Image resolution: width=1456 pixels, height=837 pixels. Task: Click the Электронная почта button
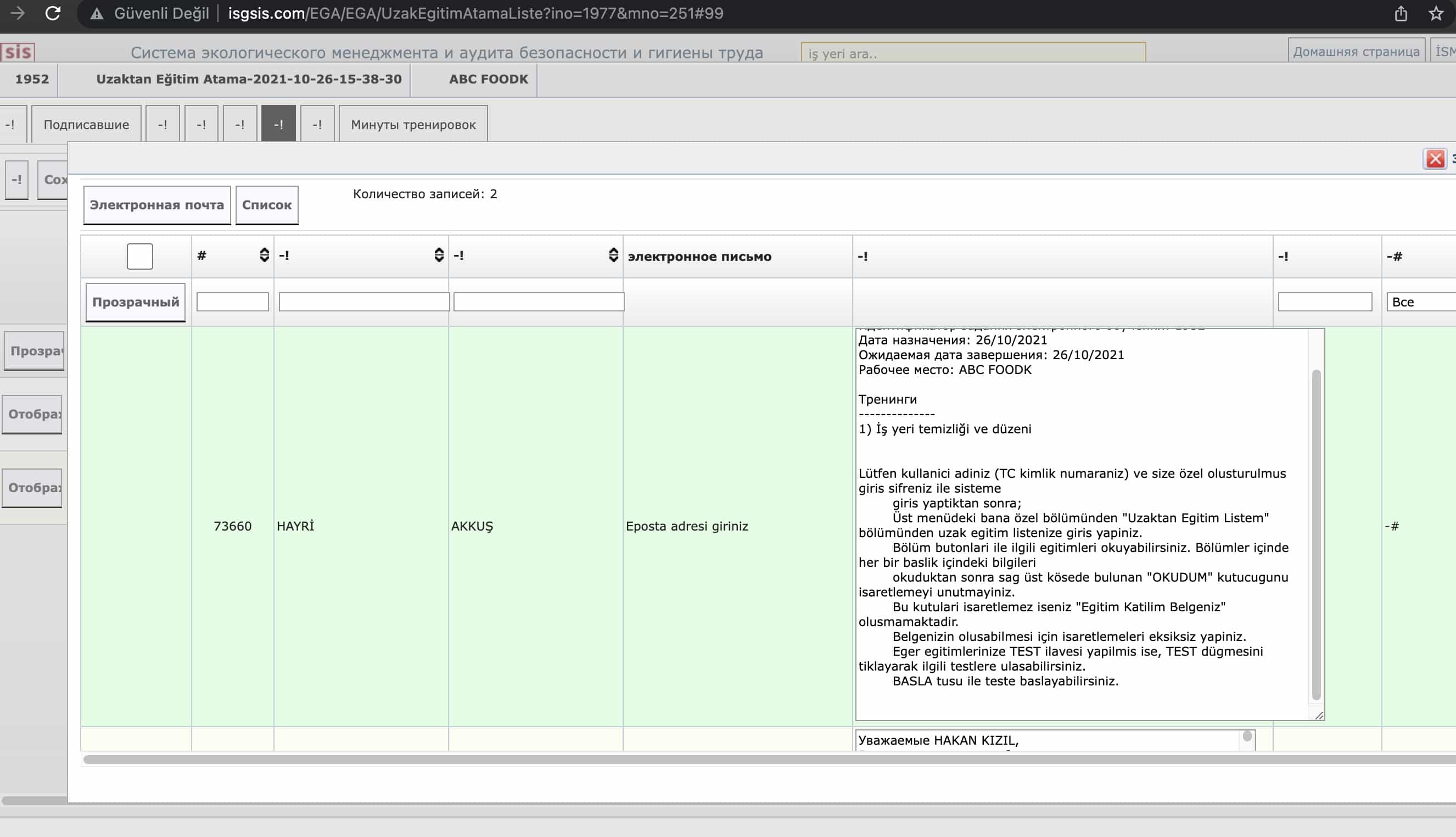(157, 205)
